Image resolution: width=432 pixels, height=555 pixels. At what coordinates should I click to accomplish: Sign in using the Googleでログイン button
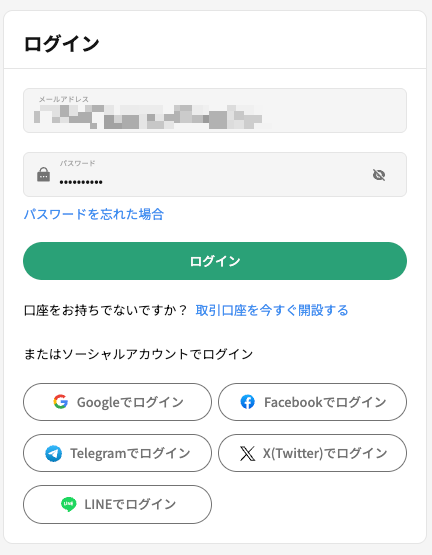pos(118,402)
